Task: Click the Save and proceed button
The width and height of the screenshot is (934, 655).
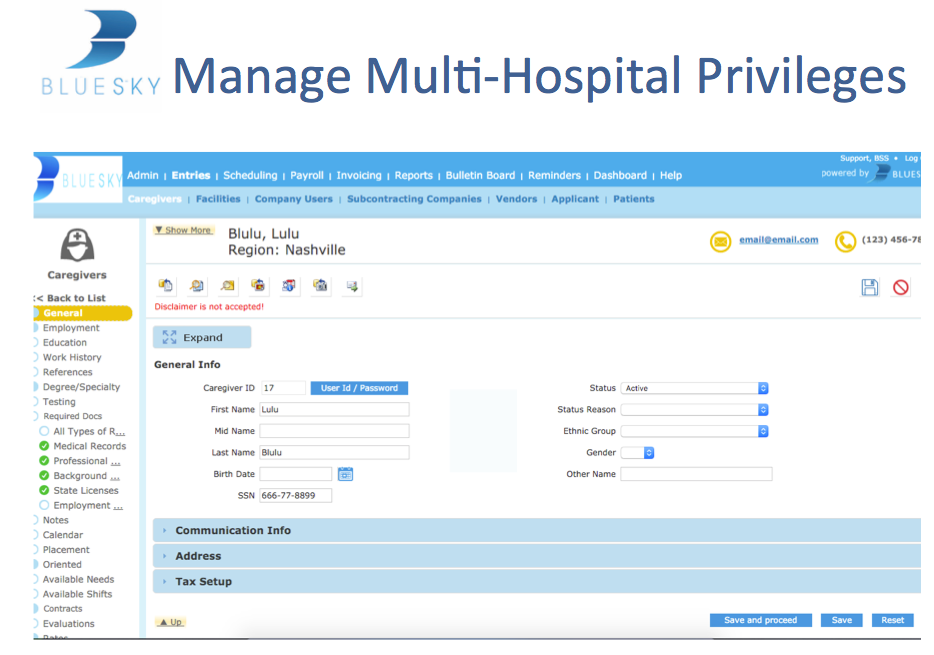Action: click(x=760, y=620)
